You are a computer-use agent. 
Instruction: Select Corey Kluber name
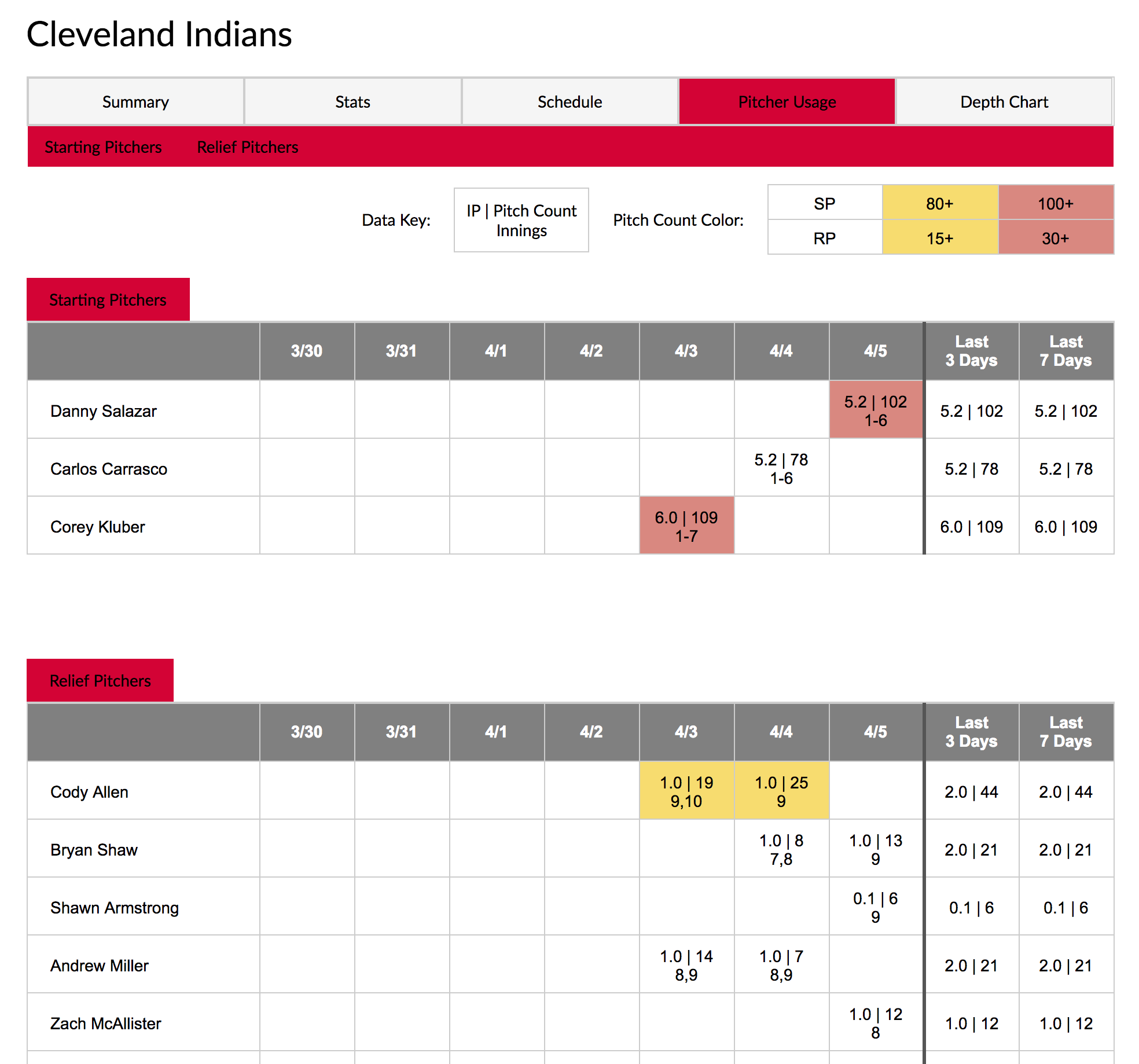pos(98,527)
